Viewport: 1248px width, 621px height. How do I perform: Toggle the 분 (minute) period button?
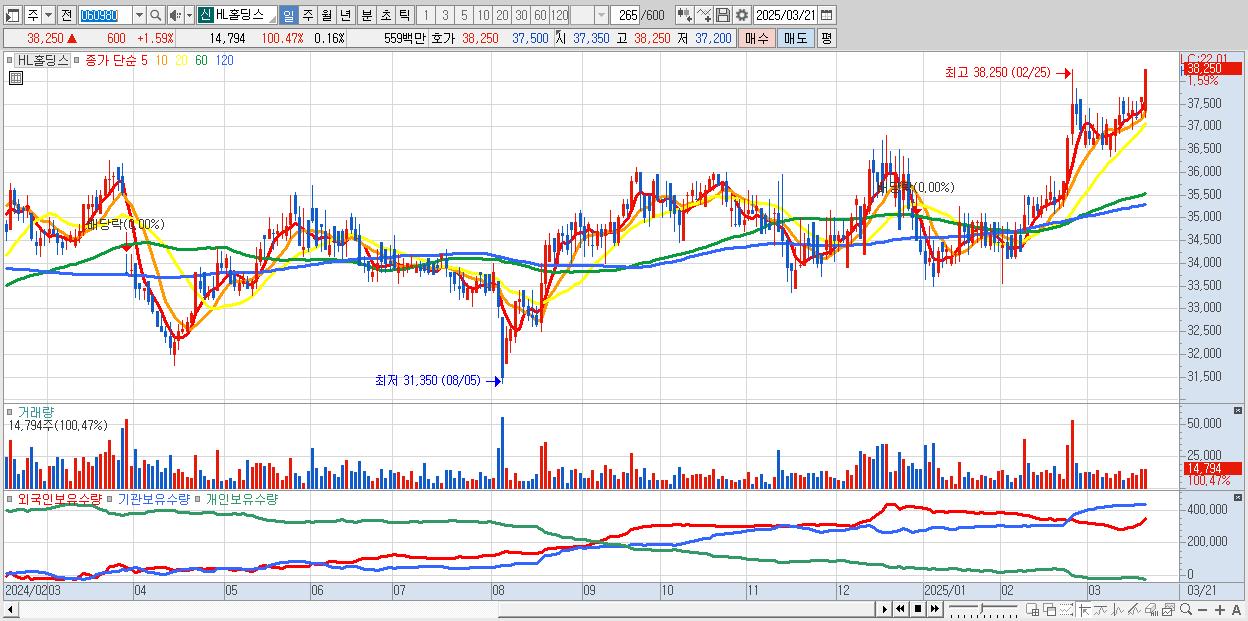pyautogui.click(x=366, y=15)
